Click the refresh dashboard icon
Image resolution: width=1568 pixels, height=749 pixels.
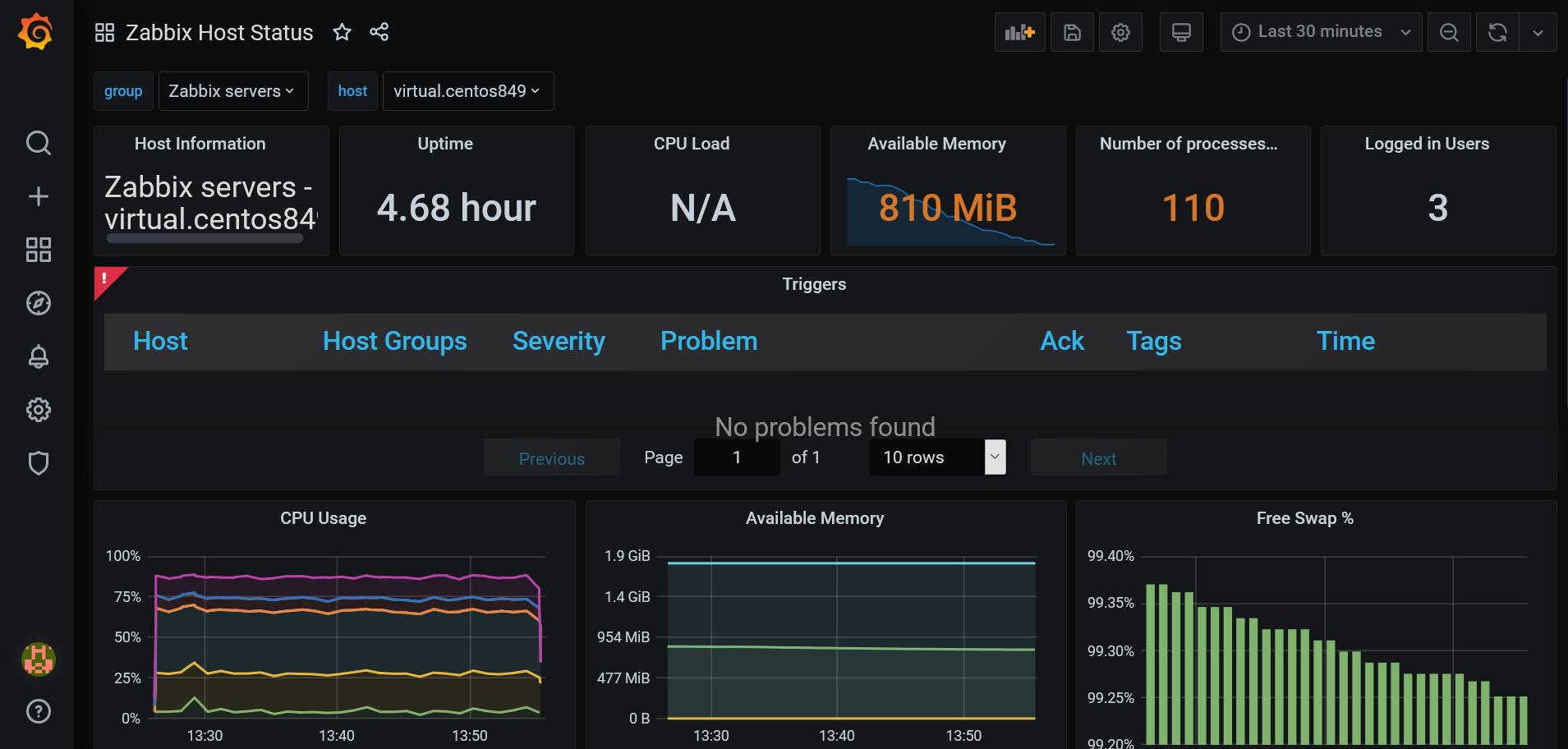tap(1497, 31)
